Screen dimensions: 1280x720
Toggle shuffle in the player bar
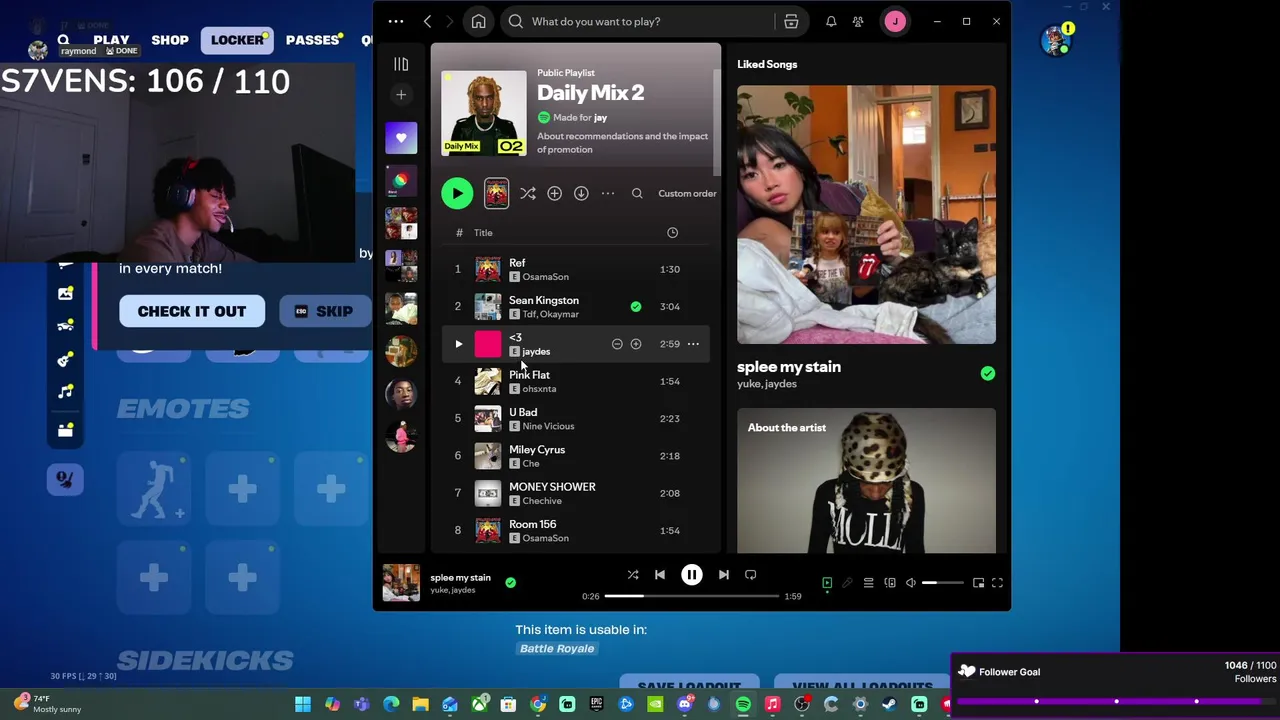pyautogui.click(x=633, y=575)
